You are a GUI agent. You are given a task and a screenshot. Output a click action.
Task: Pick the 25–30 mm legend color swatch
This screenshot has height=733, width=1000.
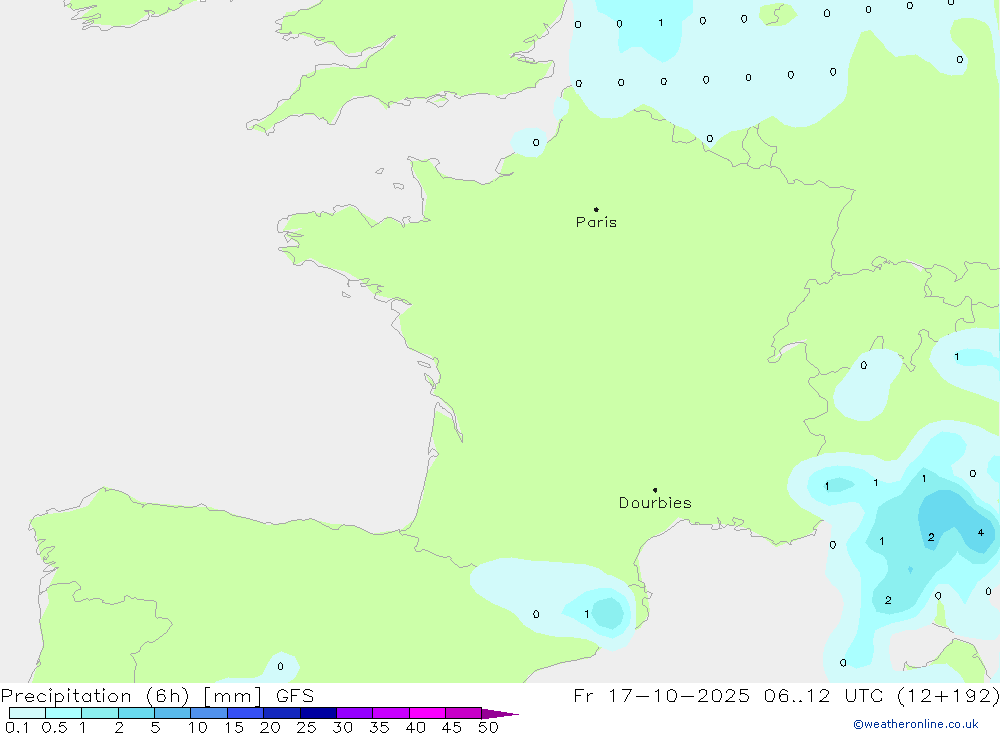318,713
